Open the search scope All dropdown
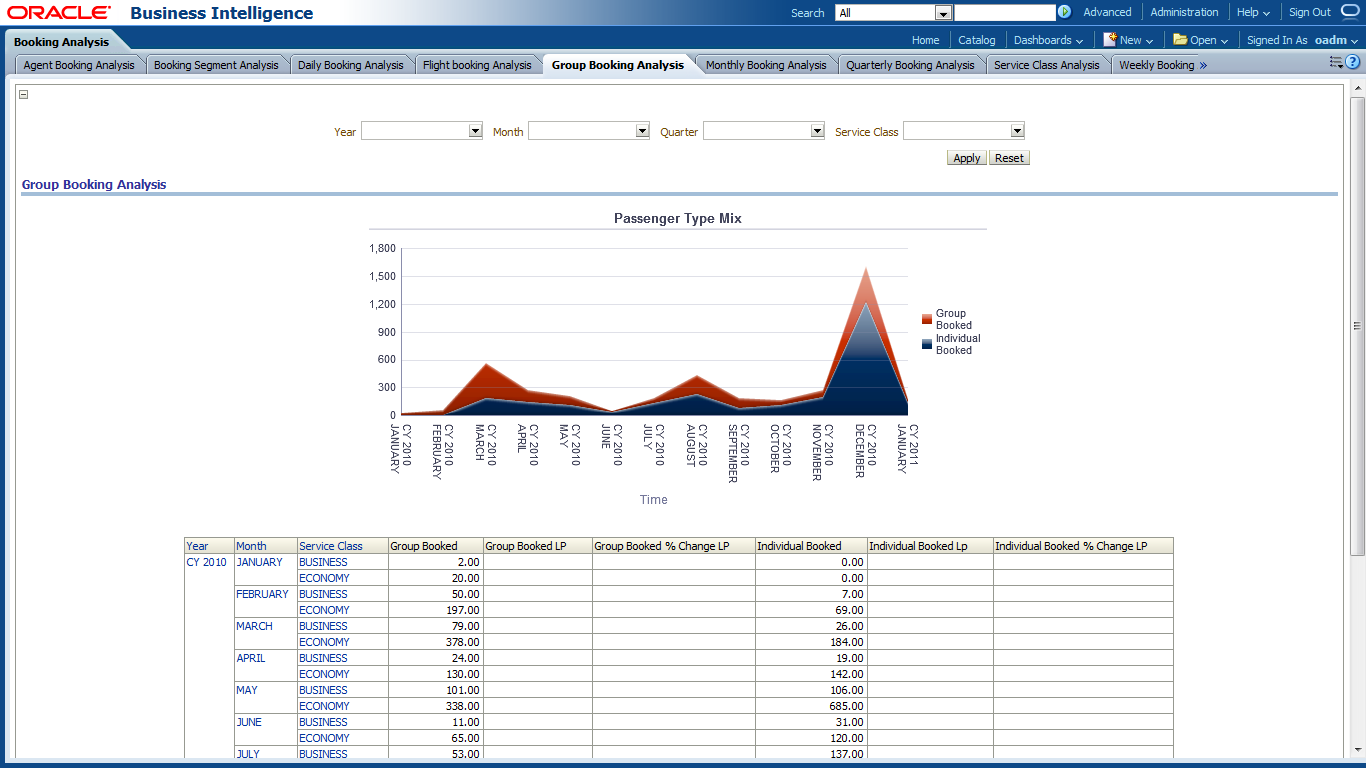The height and width of the screenshot is (768, 1366). [x=942, y=13]
